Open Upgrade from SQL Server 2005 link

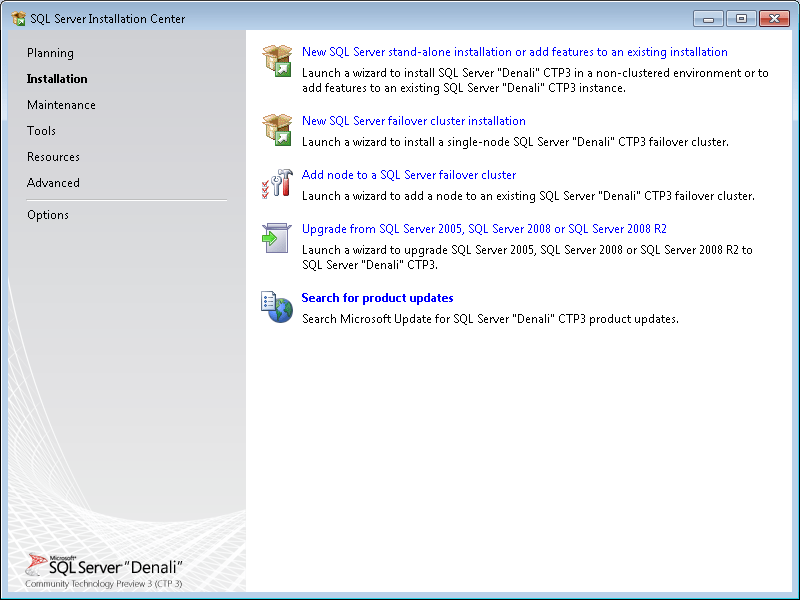click(x=484, y=229)
